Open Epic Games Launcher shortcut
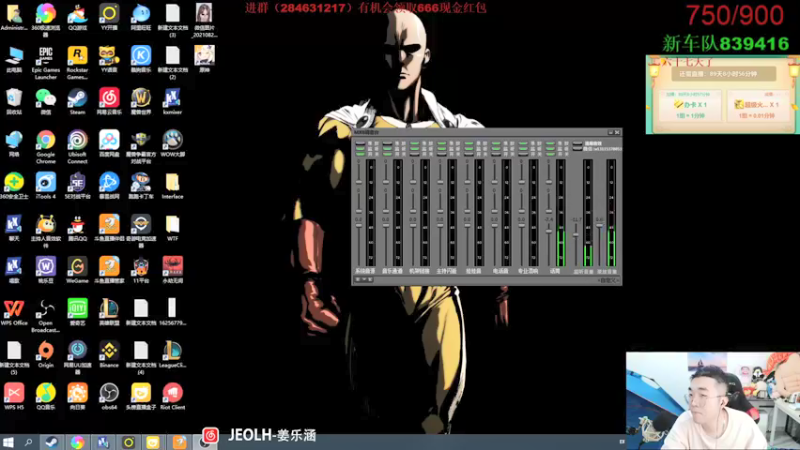Screen dimensions: 800x450 pyautogui.click(x=45, y=63)
